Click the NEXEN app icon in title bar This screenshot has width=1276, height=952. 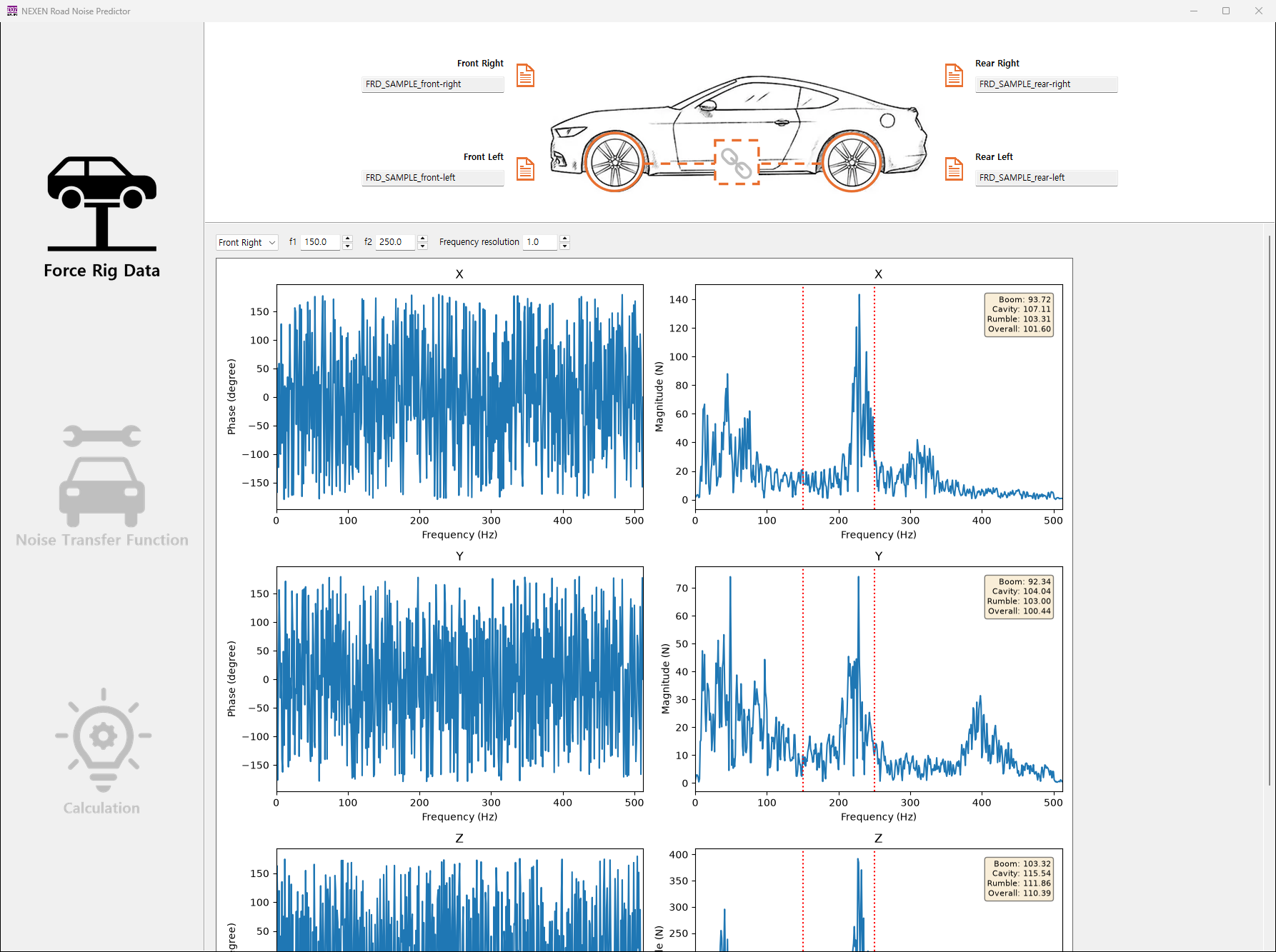click(12, 11)
